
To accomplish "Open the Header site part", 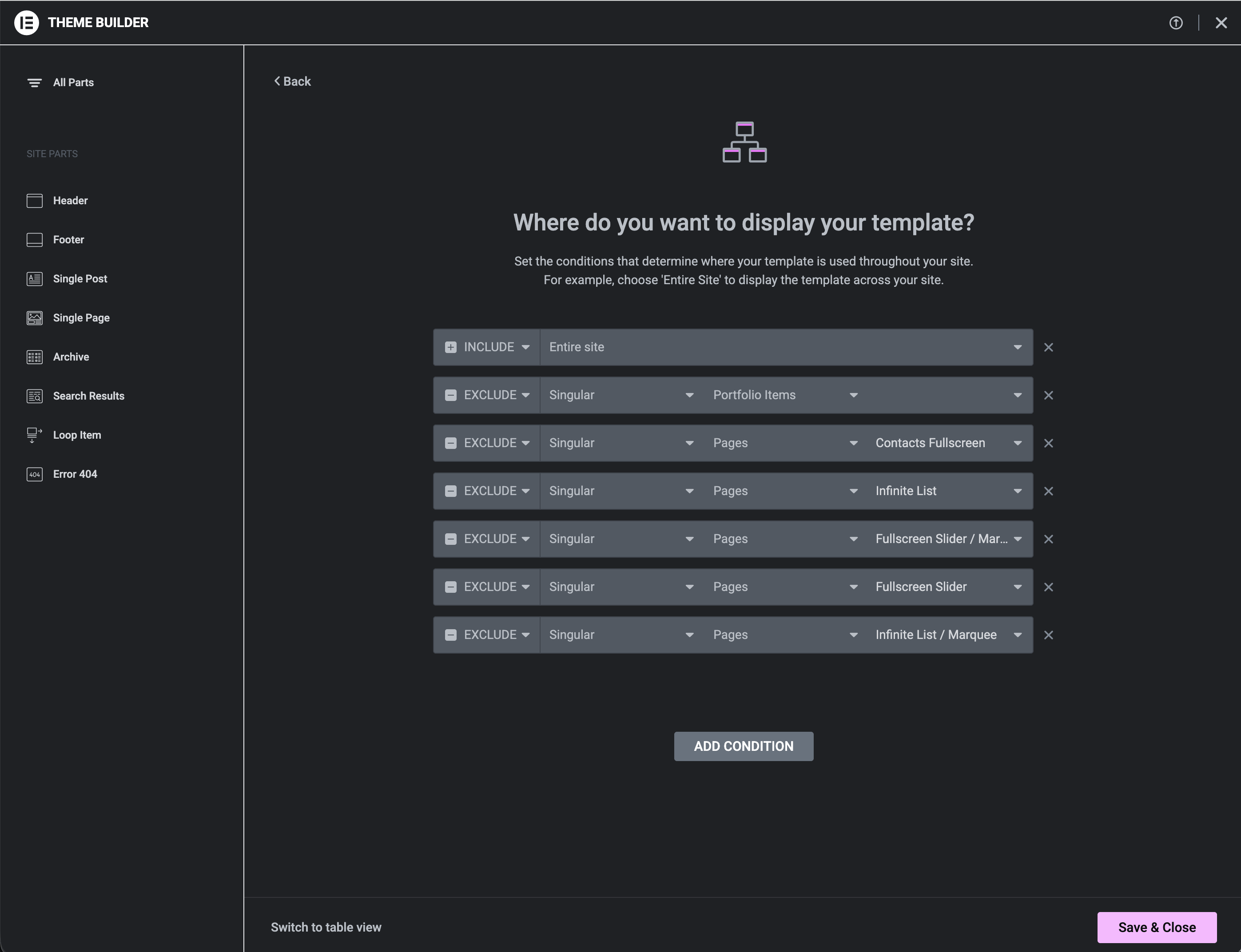I will [x=70, y=201].
